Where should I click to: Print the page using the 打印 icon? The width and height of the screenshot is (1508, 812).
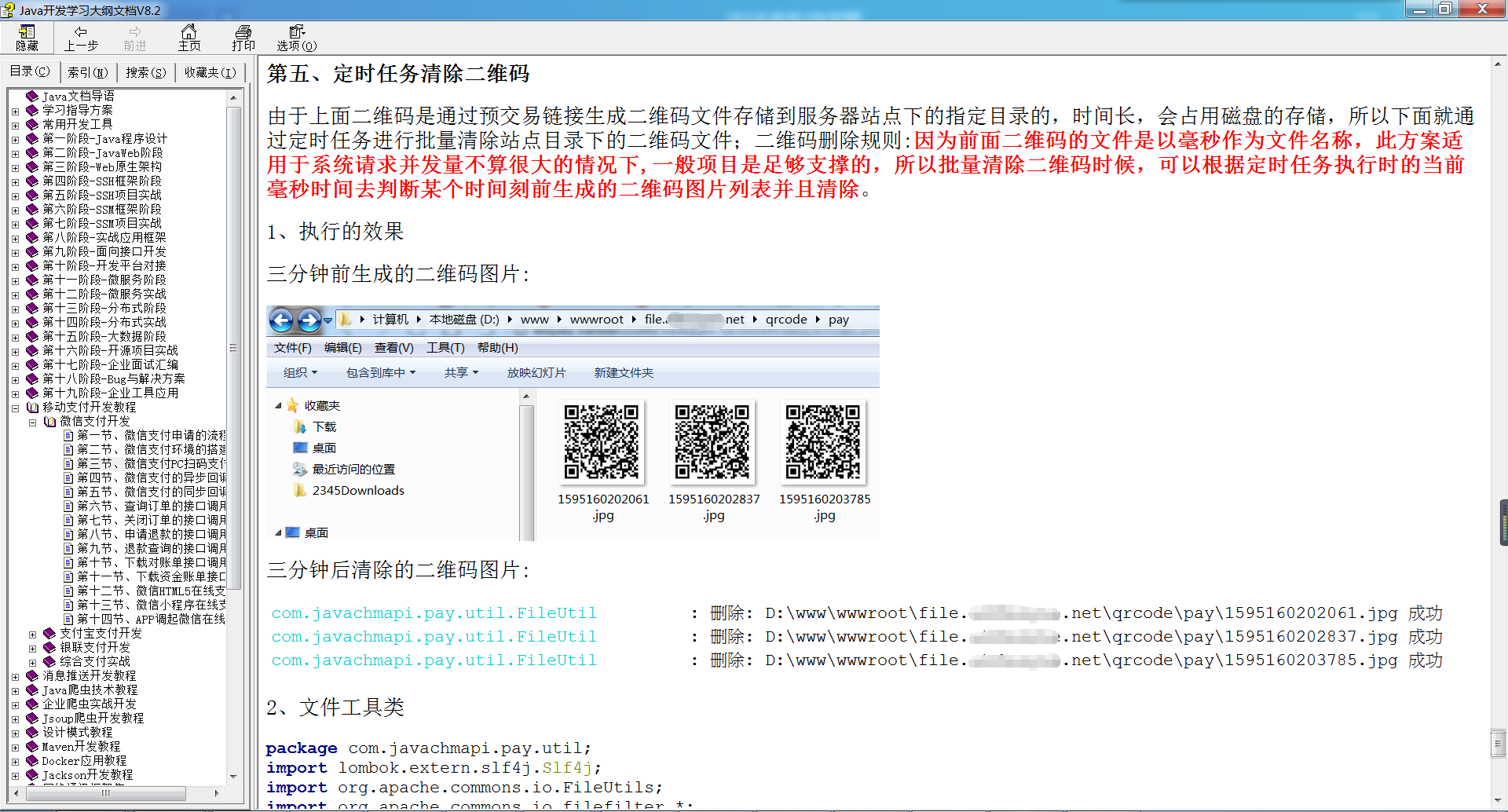[243, 38]
